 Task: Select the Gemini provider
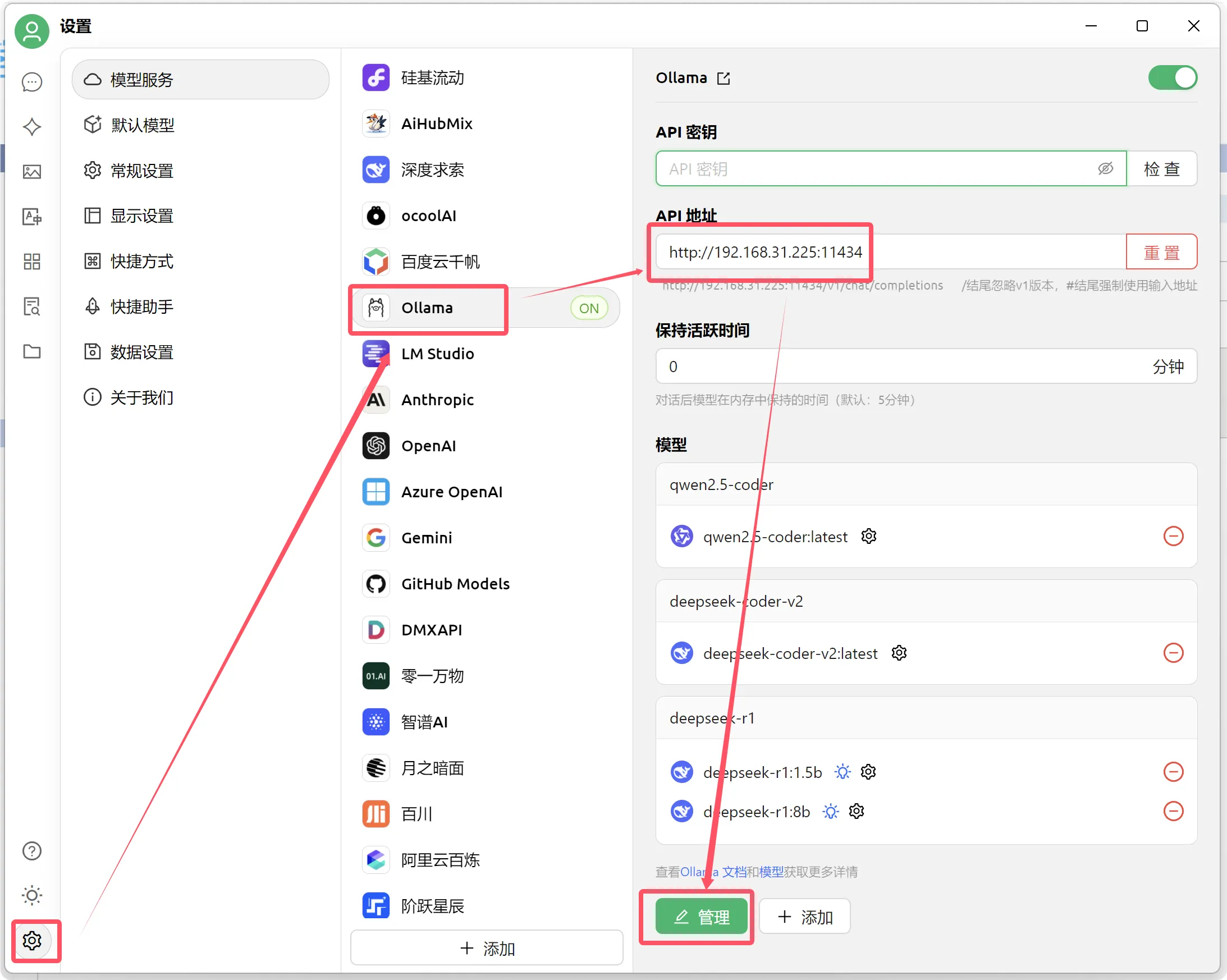tap(427, 537)
